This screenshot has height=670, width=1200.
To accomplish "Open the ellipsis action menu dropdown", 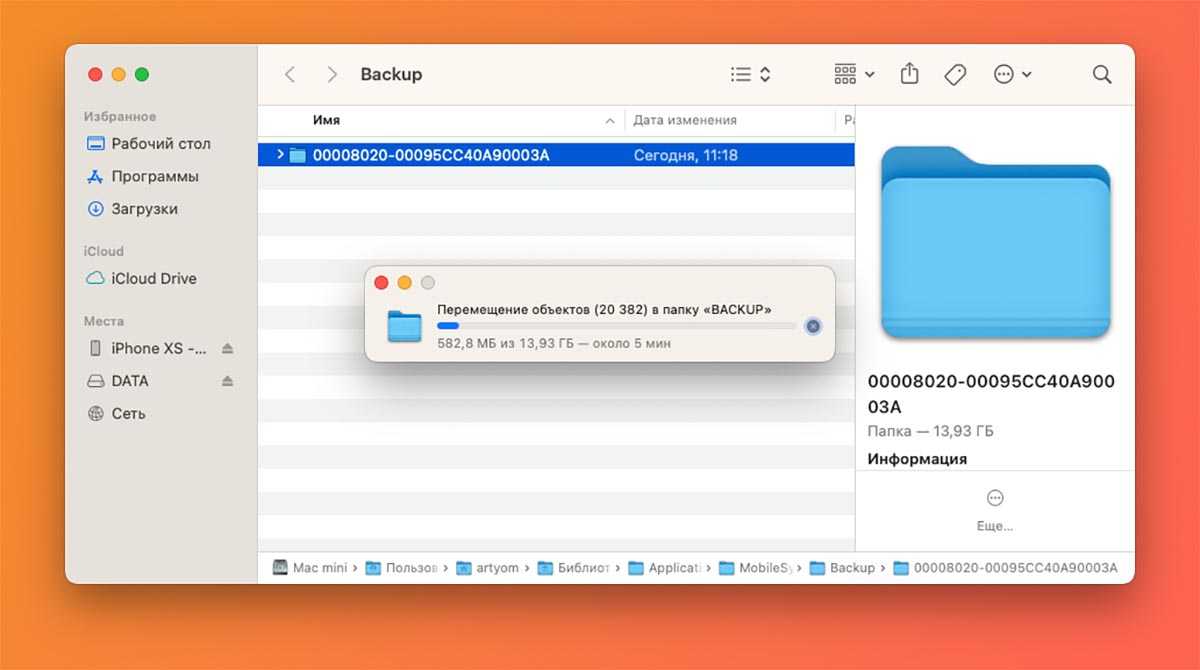I will [1012, 74].
